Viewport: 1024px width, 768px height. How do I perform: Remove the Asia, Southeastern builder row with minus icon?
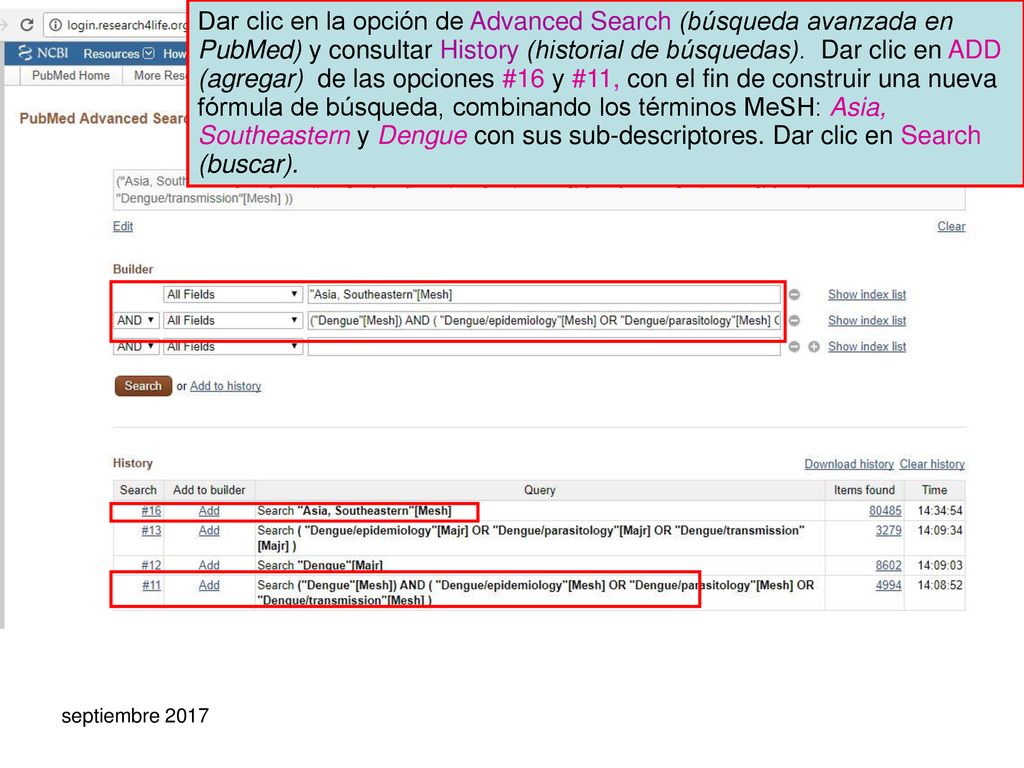click(x=794, y=295)
